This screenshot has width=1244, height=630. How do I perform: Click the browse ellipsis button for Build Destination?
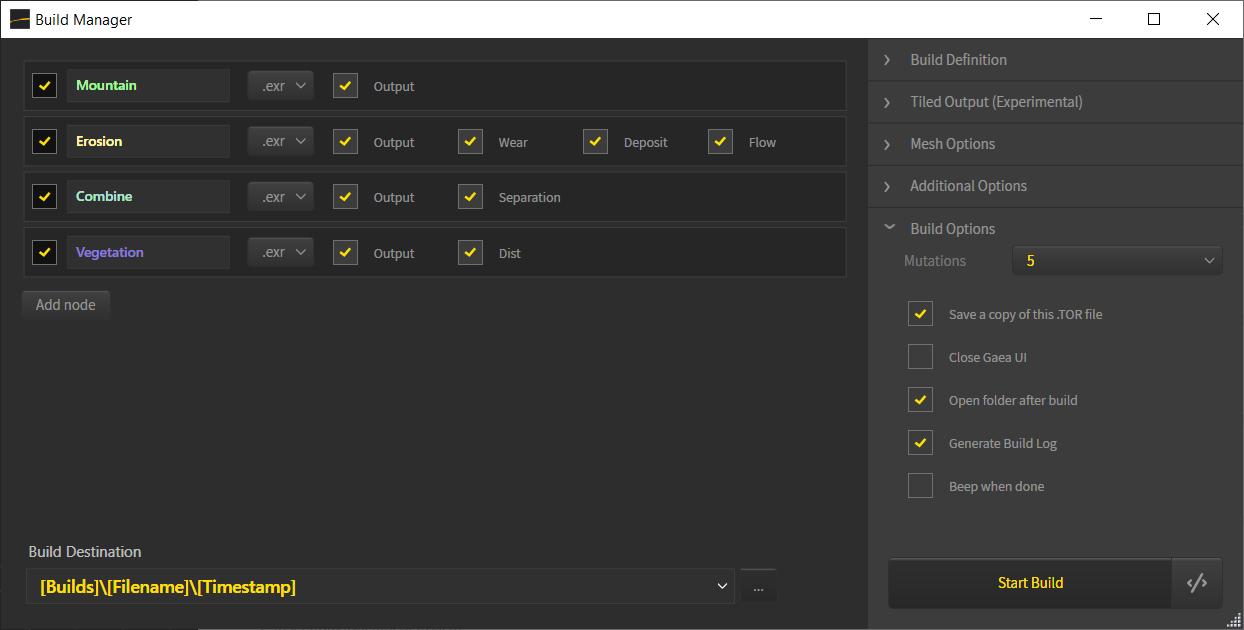pyautogui.click(x=758, y=587)
